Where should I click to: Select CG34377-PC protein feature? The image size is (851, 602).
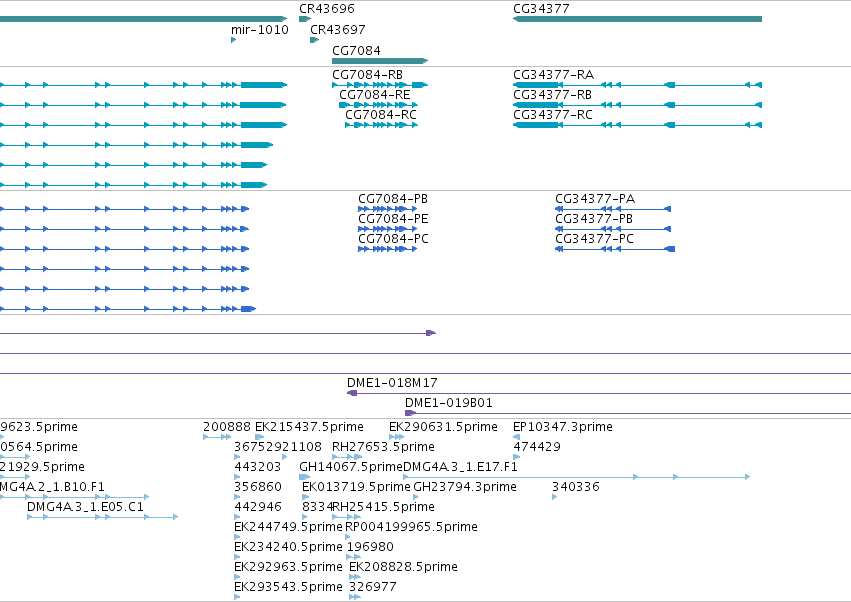coord(615,249)
